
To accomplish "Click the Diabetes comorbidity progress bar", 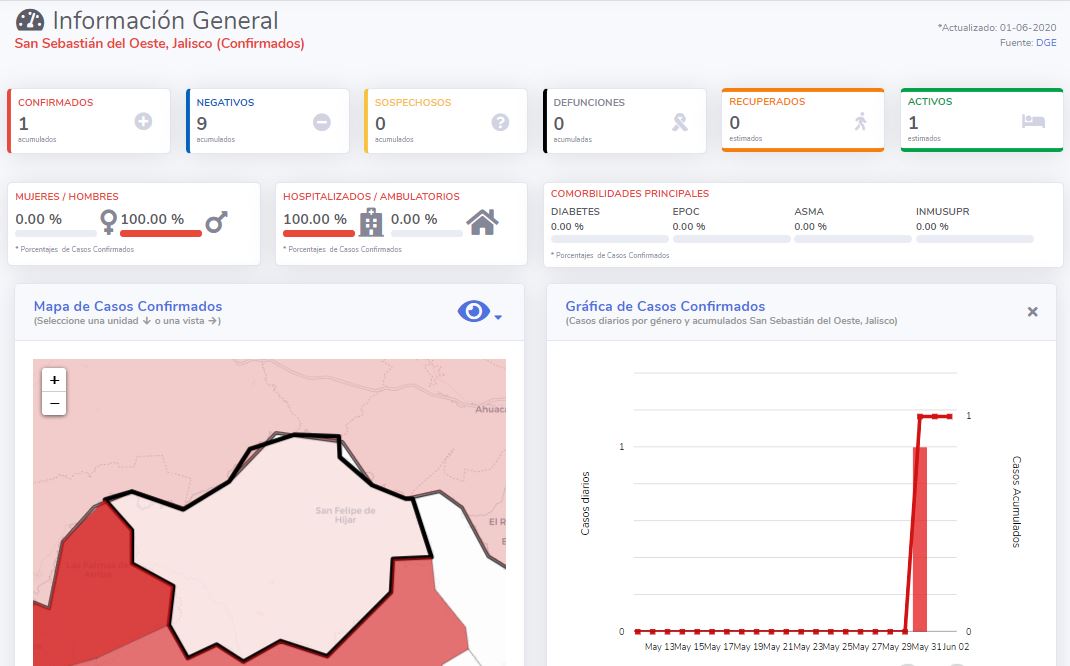I will [x=609, y=239].
